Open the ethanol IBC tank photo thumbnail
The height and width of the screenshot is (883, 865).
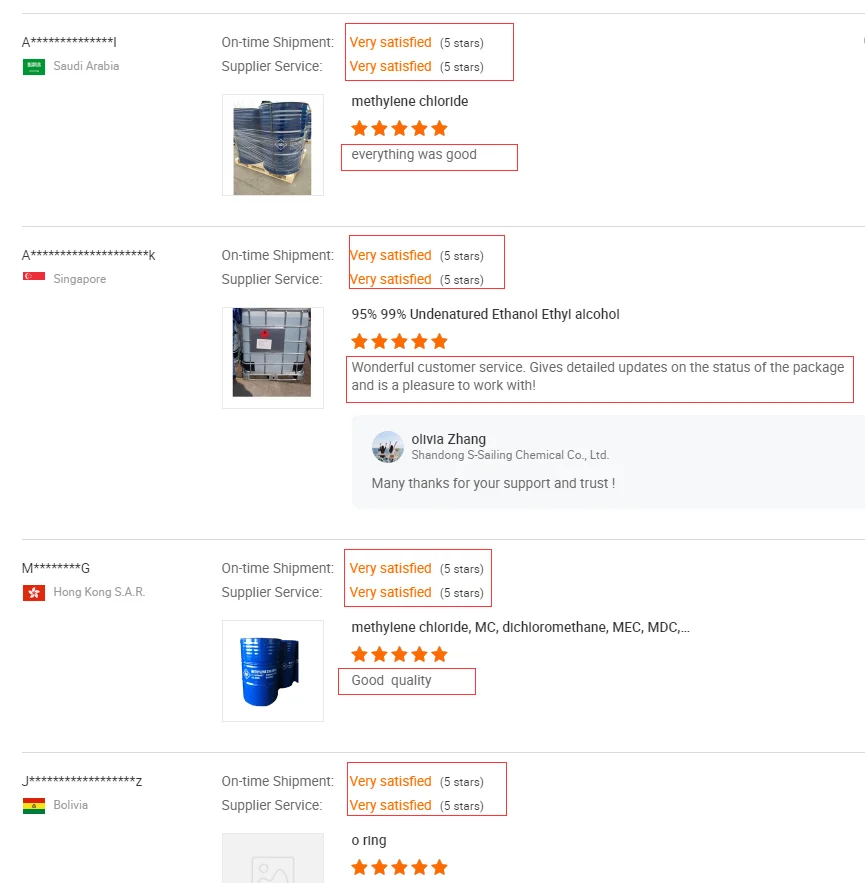click(x=272, y=357)
